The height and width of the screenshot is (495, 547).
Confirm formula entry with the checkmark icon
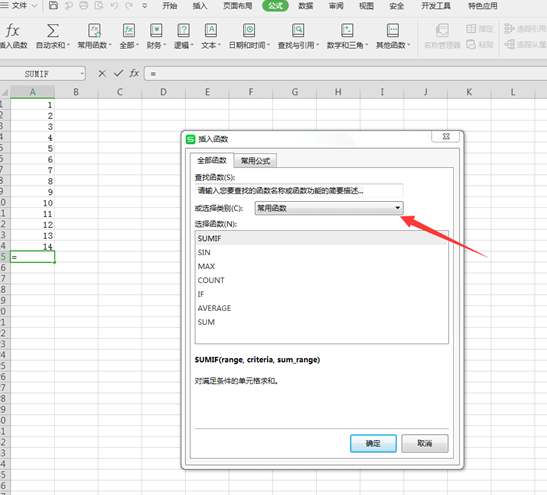click(x=118, y=73)
